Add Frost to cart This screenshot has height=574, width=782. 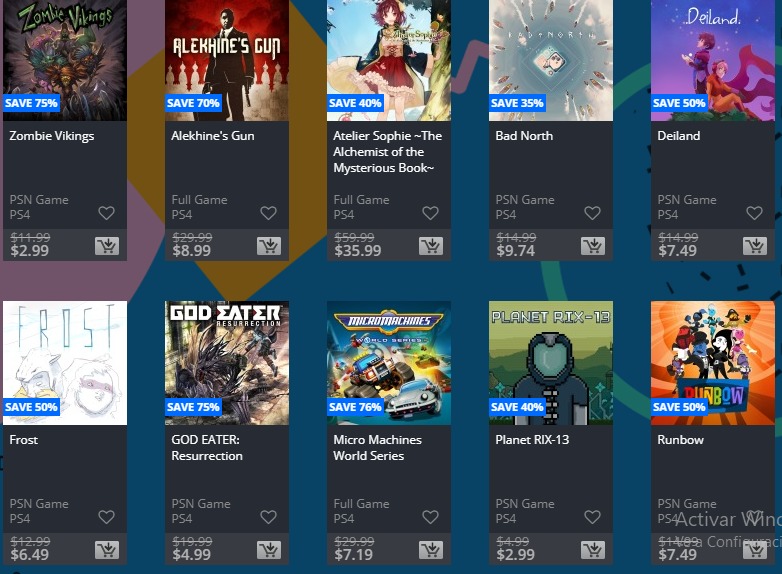click(x=107, y=550)
